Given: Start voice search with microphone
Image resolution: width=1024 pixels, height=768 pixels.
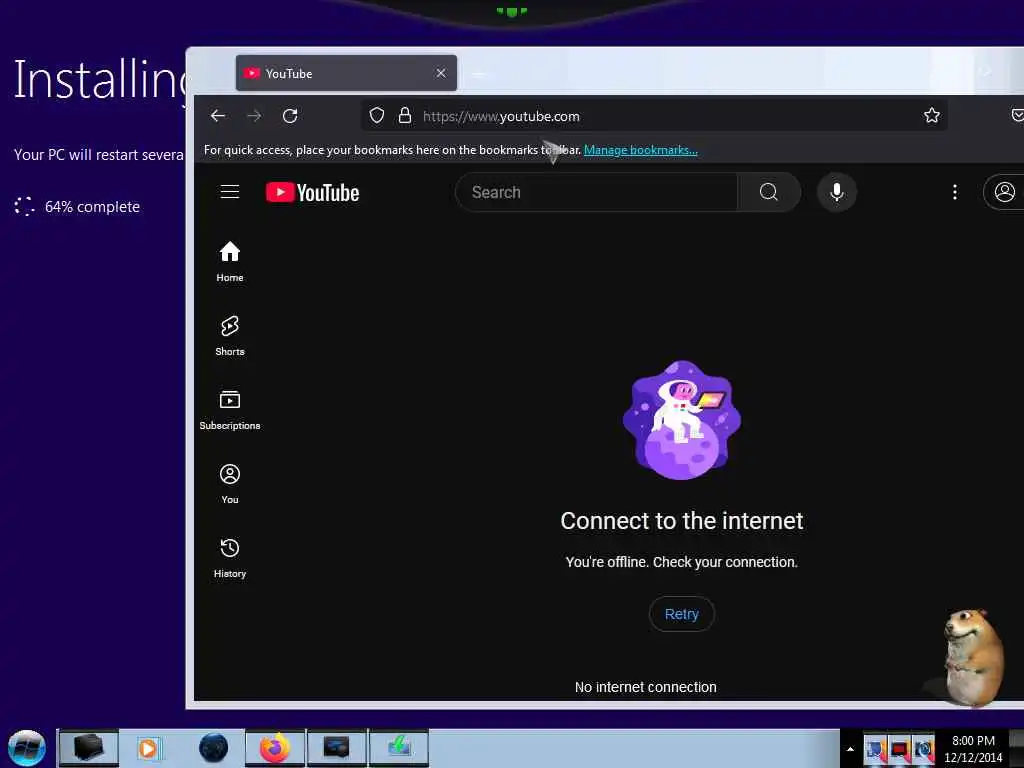Looking at the screenshot, I should (837, 192).
